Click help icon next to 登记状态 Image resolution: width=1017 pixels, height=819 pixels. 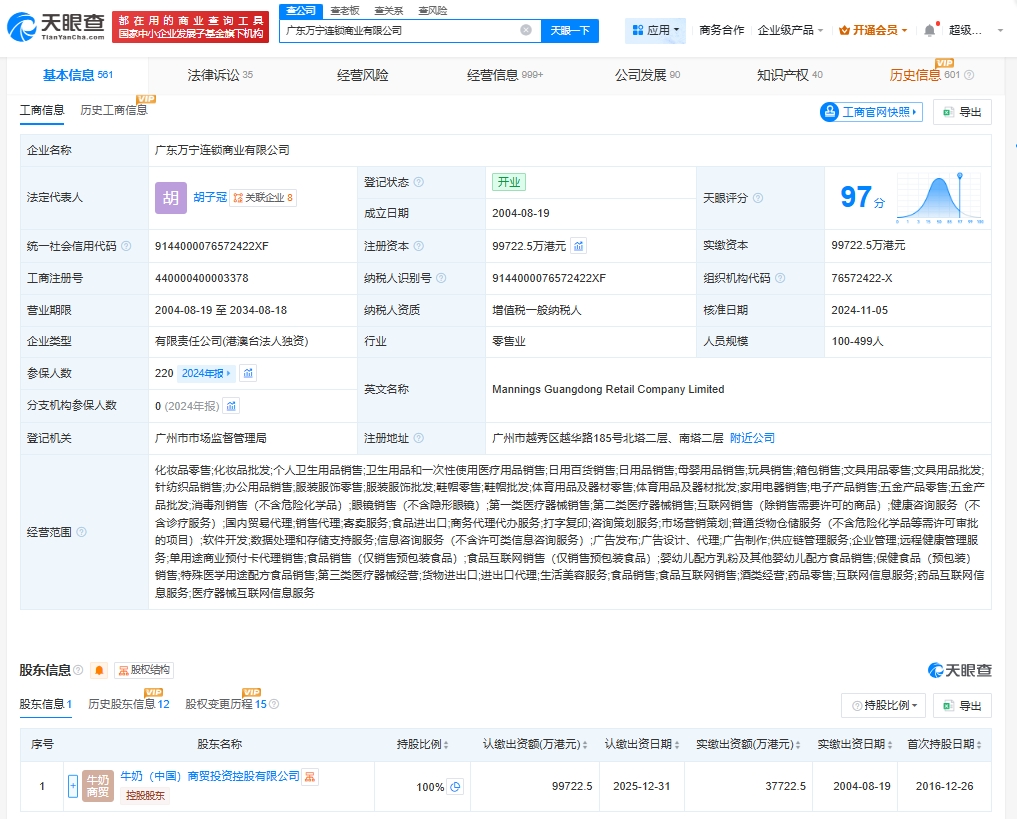(x=418, y=182)
